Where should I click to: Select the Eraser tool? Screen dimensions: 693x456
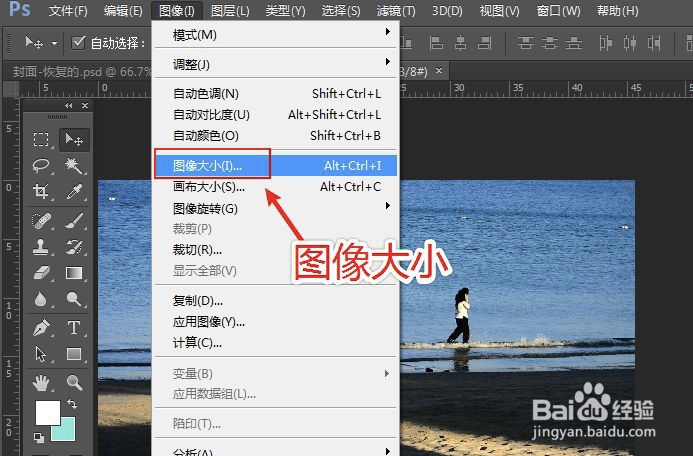click(x=41, y=273)
